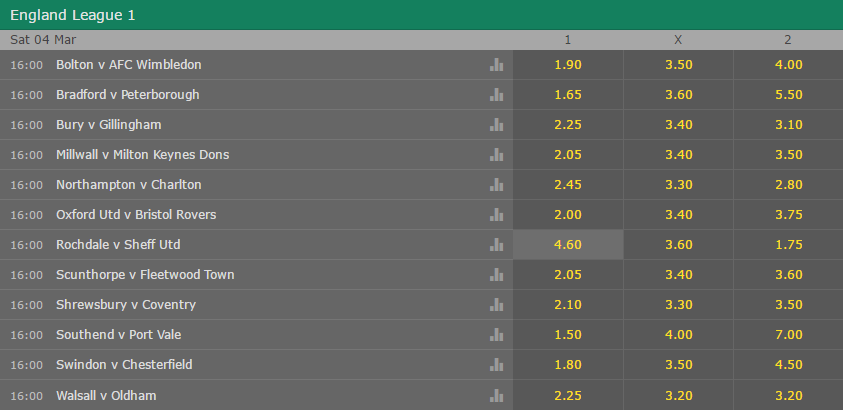Select Bolton home win odds 1.90
This screenshot has width=843, height=410.
pos(568,65)
